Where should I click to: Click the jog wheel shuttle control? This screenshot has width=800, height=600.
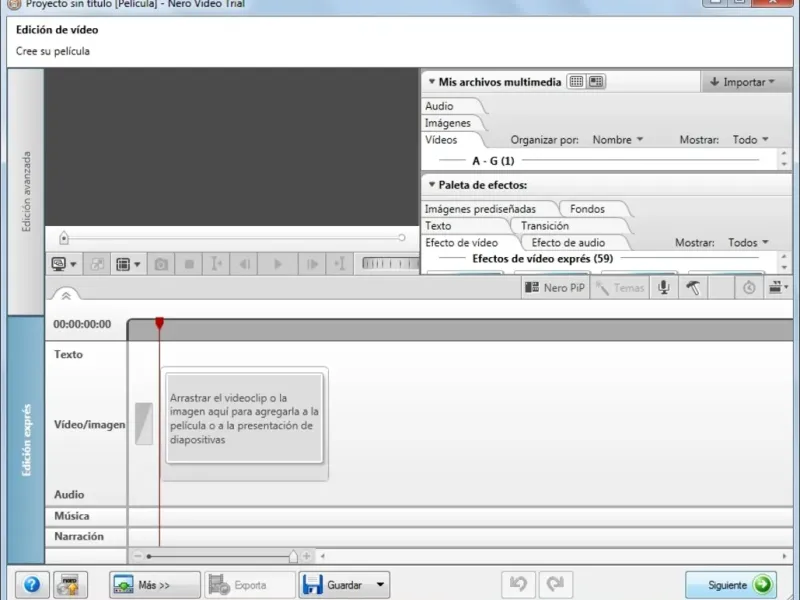click(390, 264)
